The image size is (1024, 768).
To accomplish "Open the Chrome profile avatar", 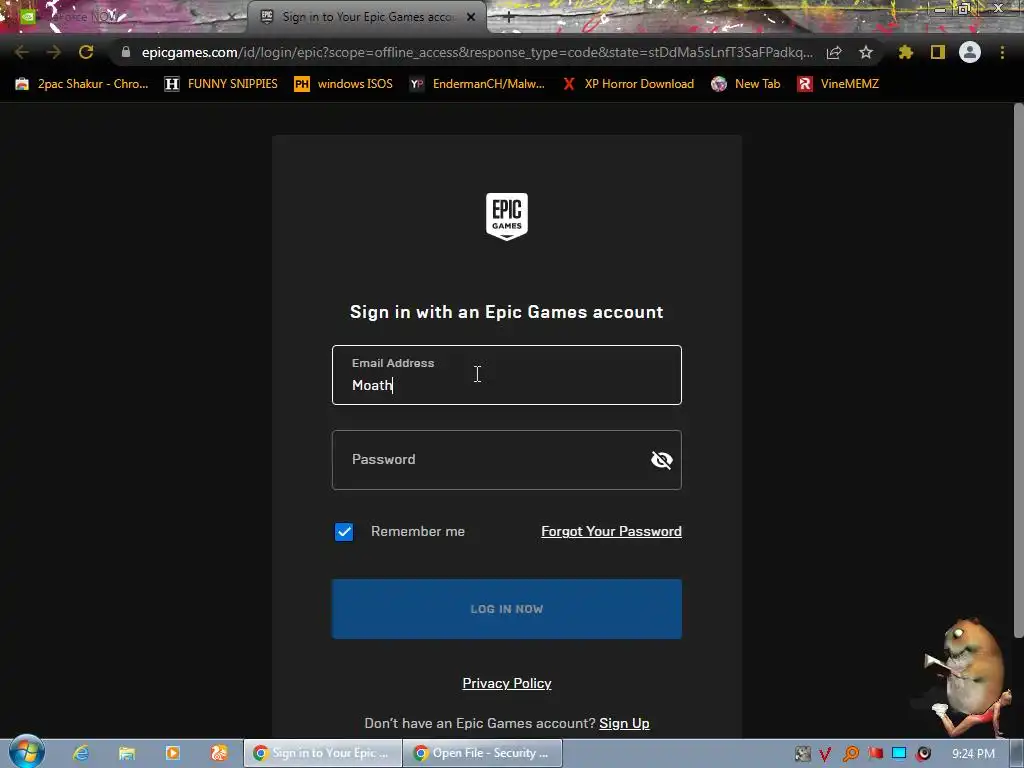I will tap(970, 52).
